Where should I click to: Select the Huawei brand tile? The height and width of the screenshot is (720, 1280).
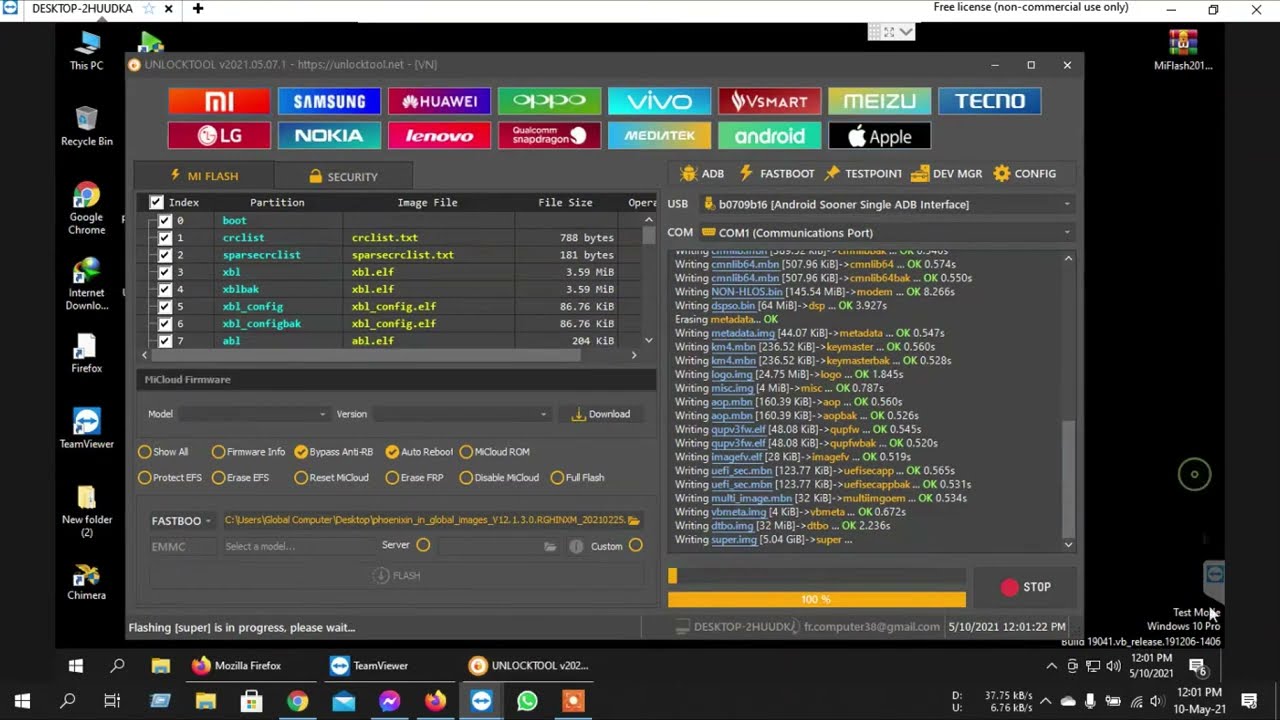[439, 101]
